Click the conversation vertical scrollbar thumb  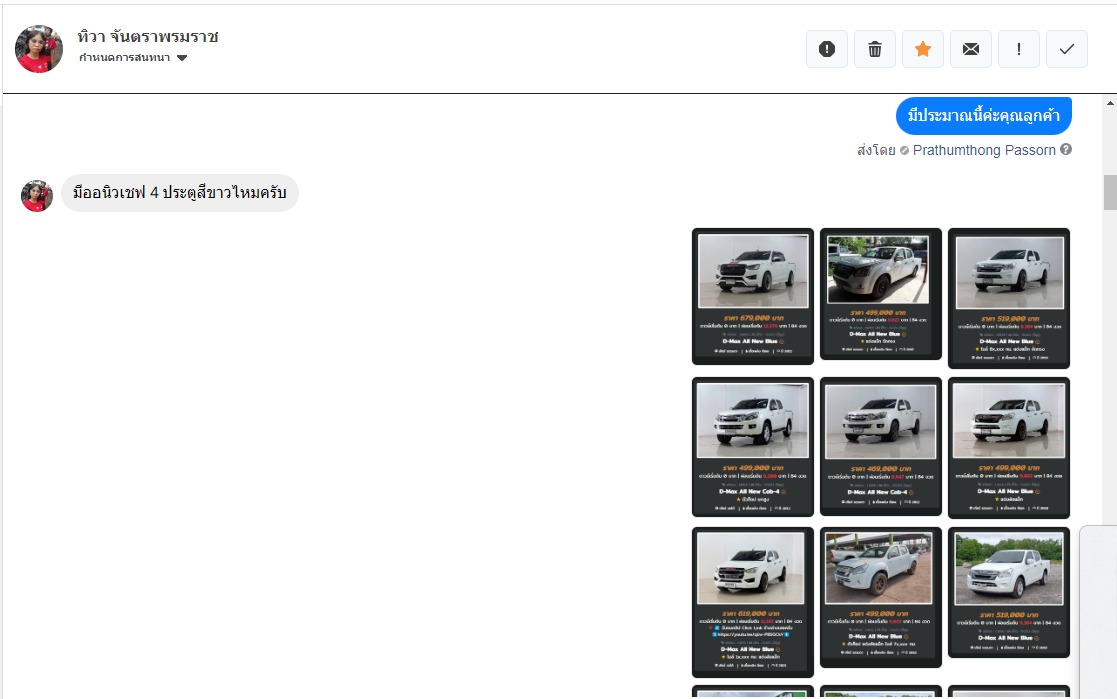tap(1110, 192)
